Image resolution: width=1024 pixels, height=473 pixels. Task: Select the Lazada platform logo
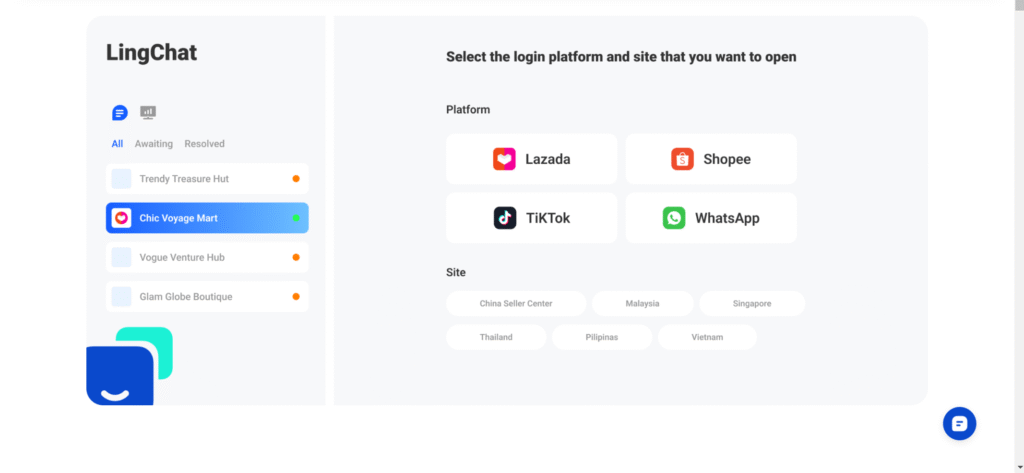point(504,159)
